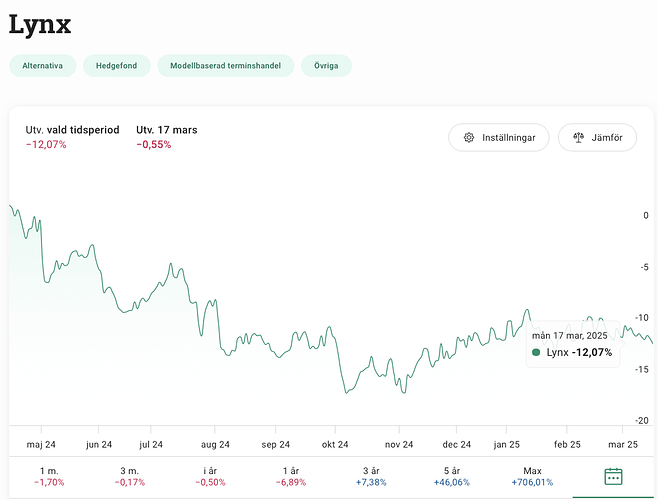
Task: Click the -12,07% selected period value
Action: [x=46, y=144]
